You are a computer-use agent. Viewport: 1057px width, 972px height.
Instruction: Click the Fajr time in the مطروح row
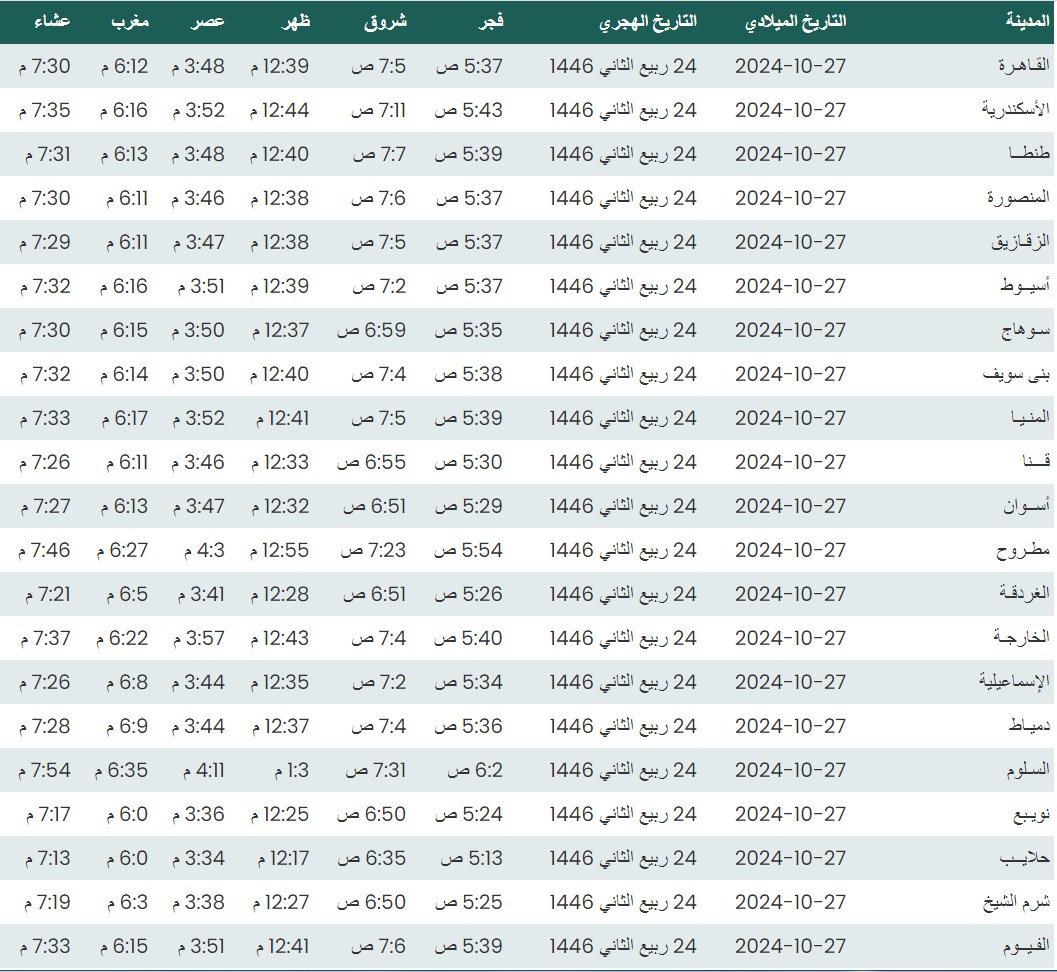(469, 550)
